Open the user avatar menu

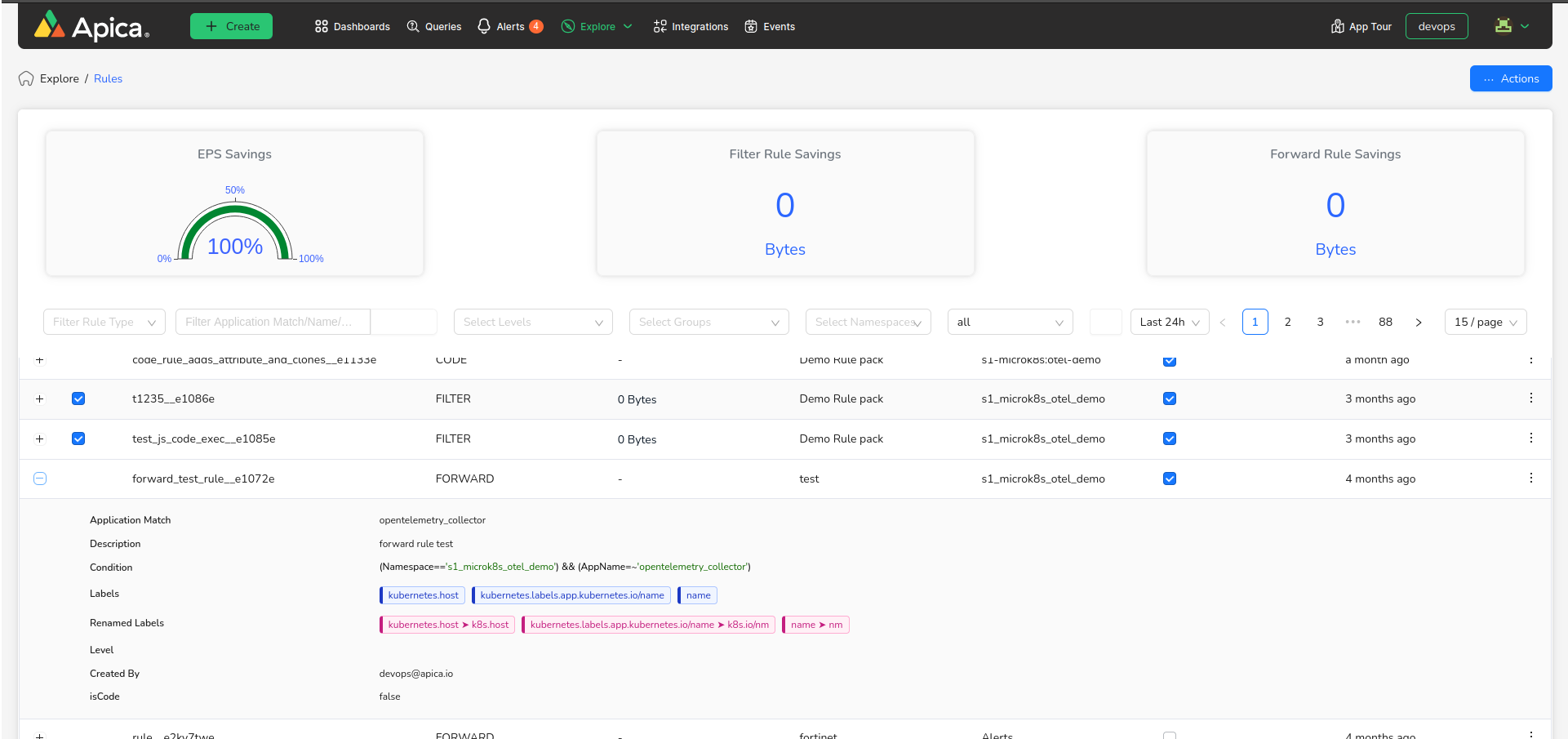(1511, 26)
